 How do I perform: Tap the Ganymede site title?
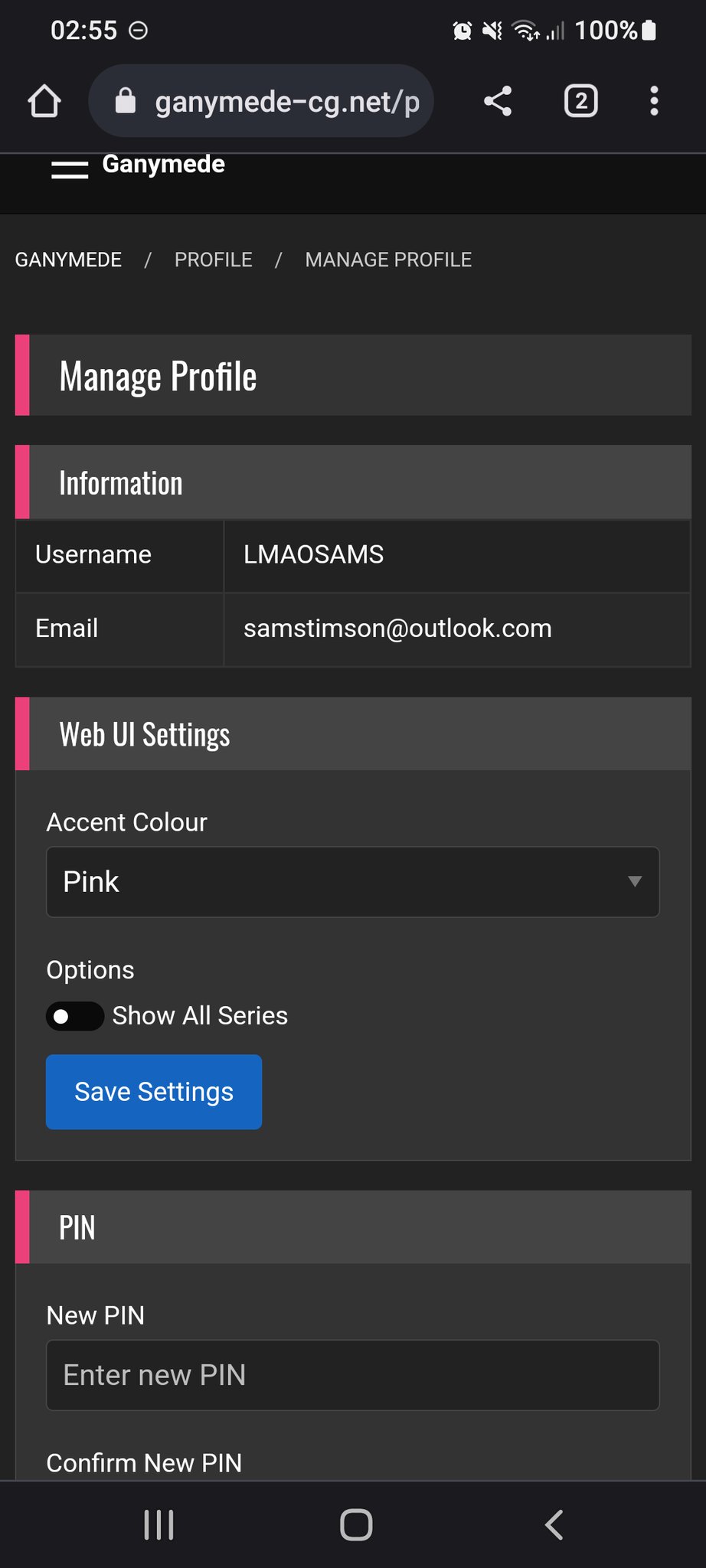[163, 165]
